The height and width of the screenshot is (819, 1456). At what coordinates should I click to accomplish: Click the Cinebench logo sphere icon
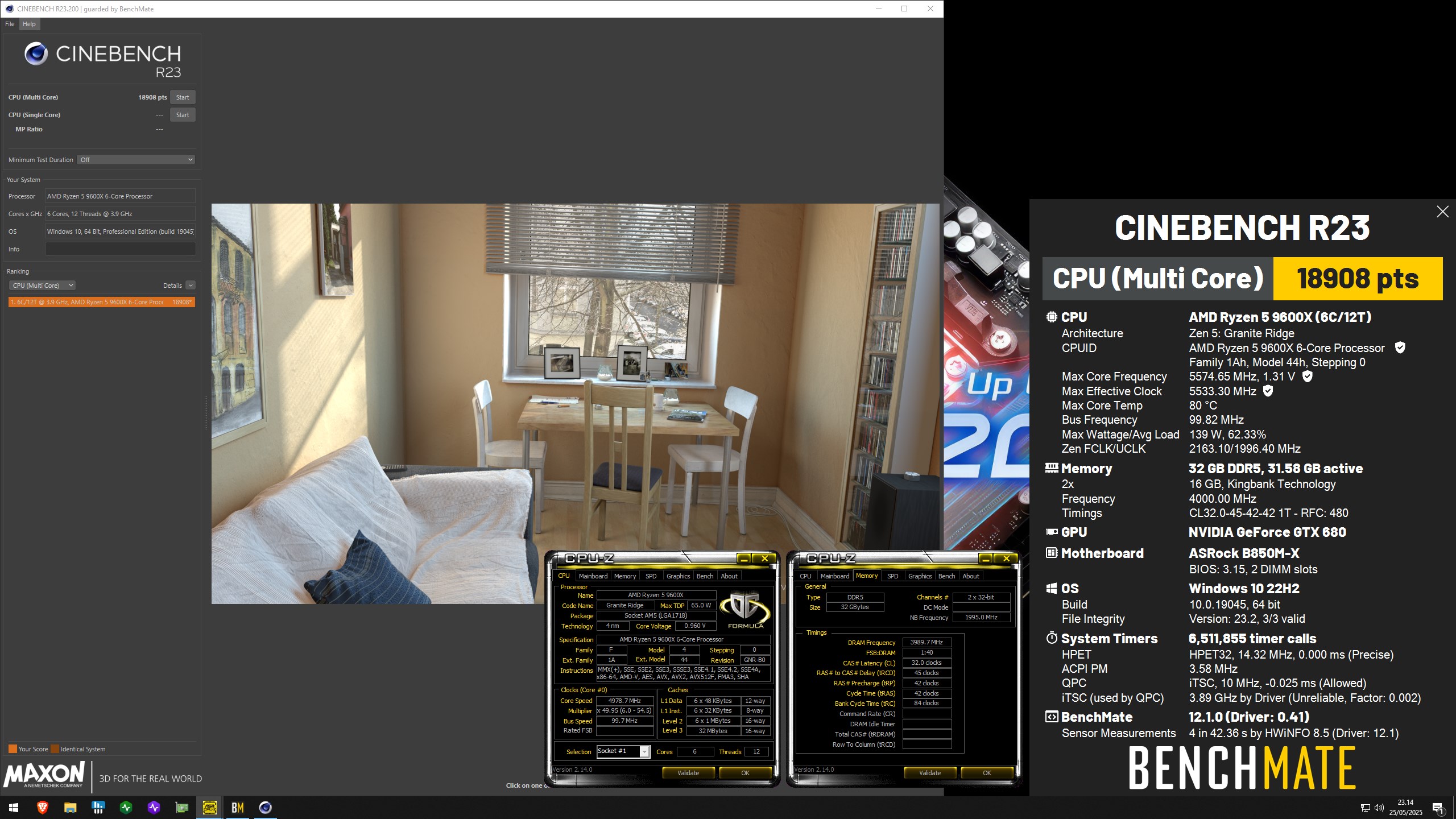click(36, 54)
